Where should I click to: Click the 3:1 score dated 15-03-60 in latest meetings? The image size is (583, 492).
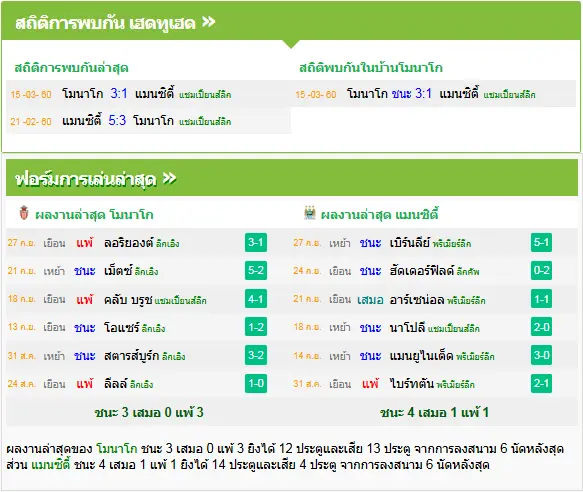[x=119, y=93]
